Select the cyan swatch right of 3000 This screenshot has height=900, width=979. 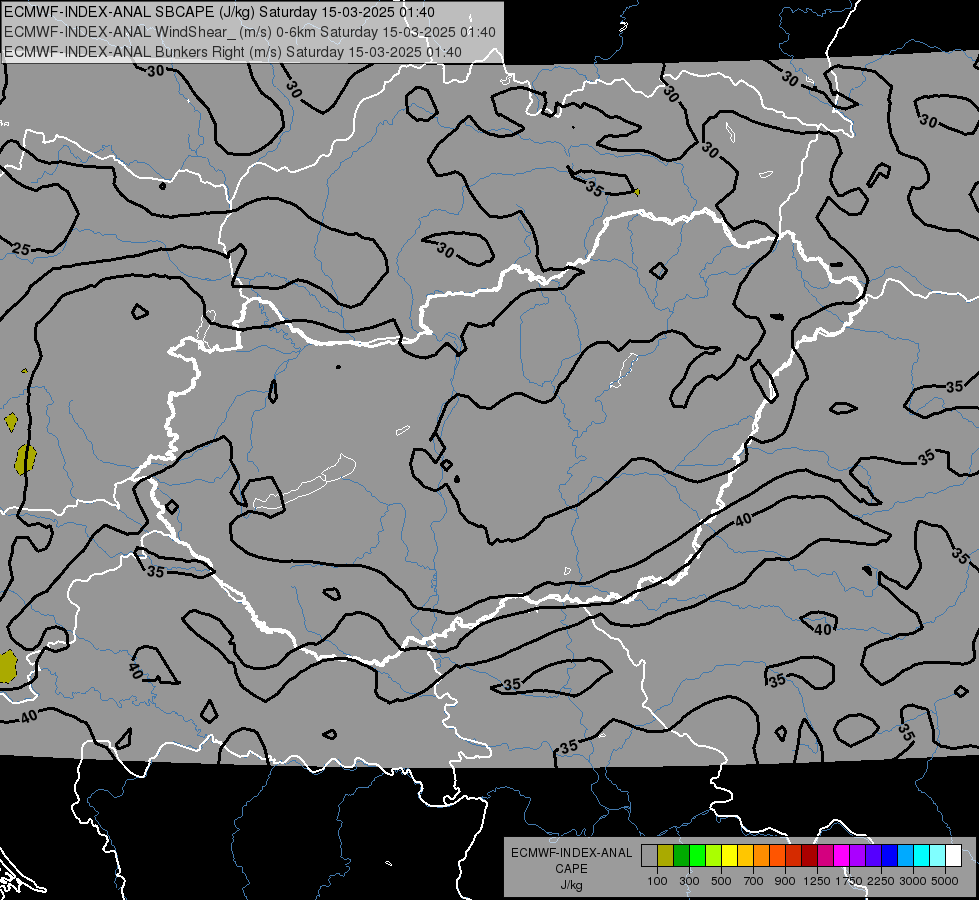point(922,855)
